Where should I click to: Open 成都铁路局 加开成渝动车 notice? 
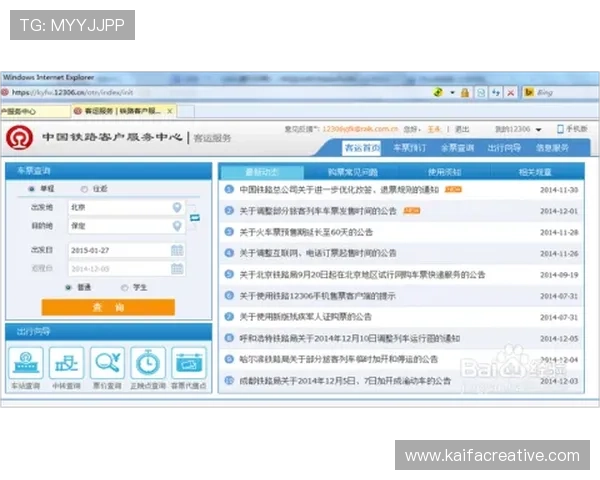pyautogui.click(x=345, y=381)
